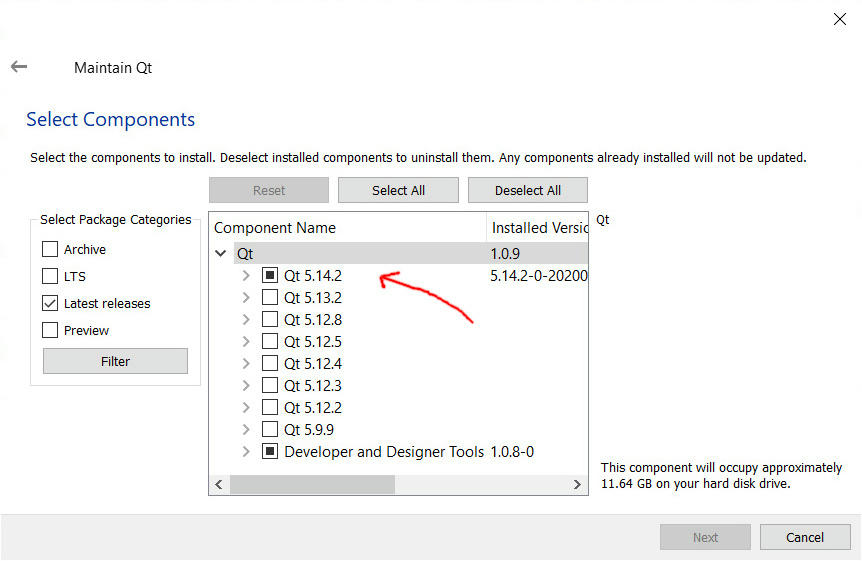Click the Cancel button
The width and height of the screenshot is (862, 561).
pos(805,537)
